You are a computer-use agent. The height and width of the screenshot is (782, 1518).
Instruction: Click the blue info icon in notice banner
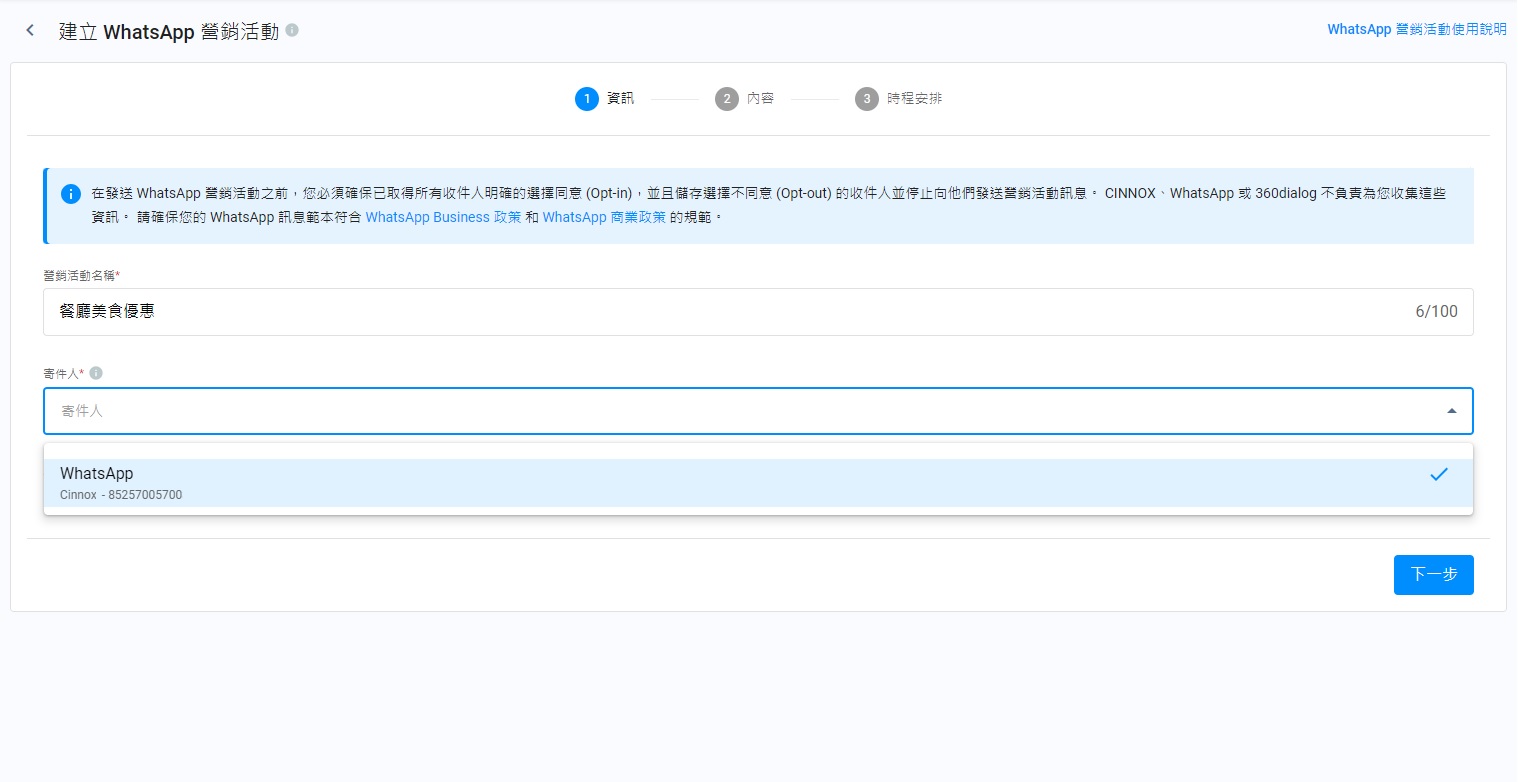click(71, 194)
